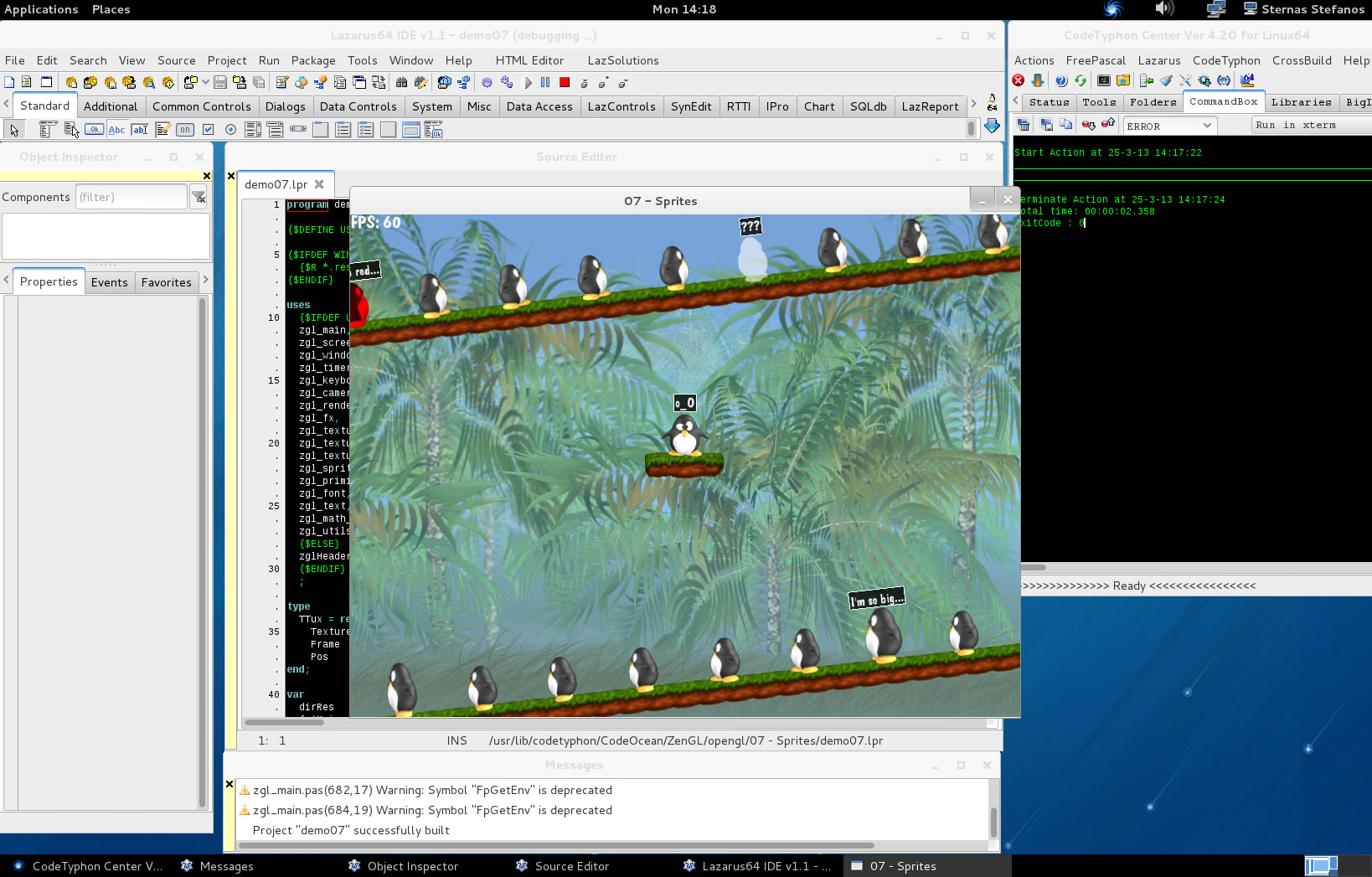The height and width of the screenshot is (877, 1372).
Task: Stop debugging with the red square
Action: pyautogui.click(x=565, y=82)
